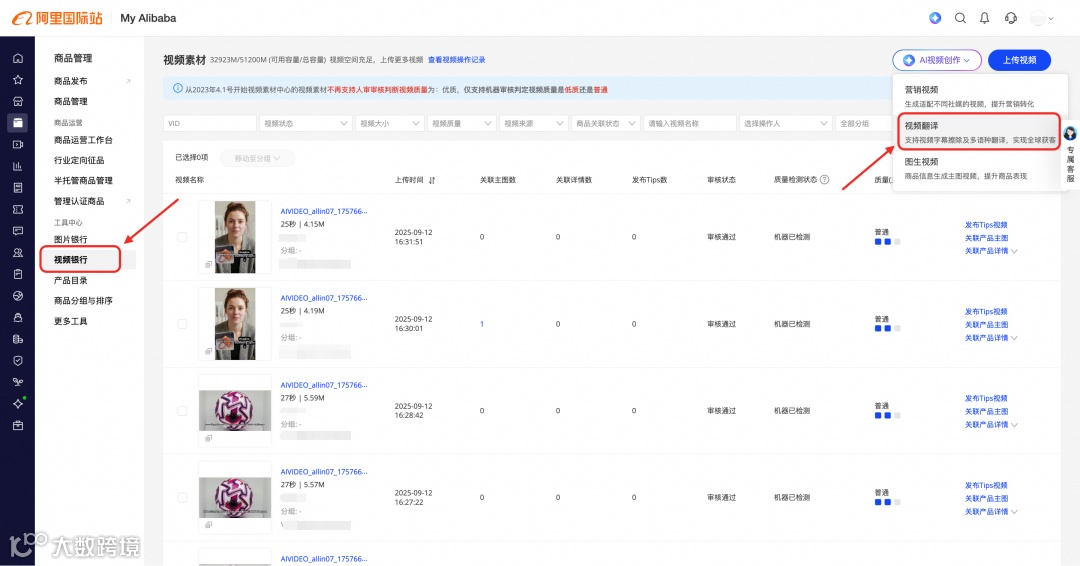
Task: Open the store shop sidebar icon
Action: [18, 101]
